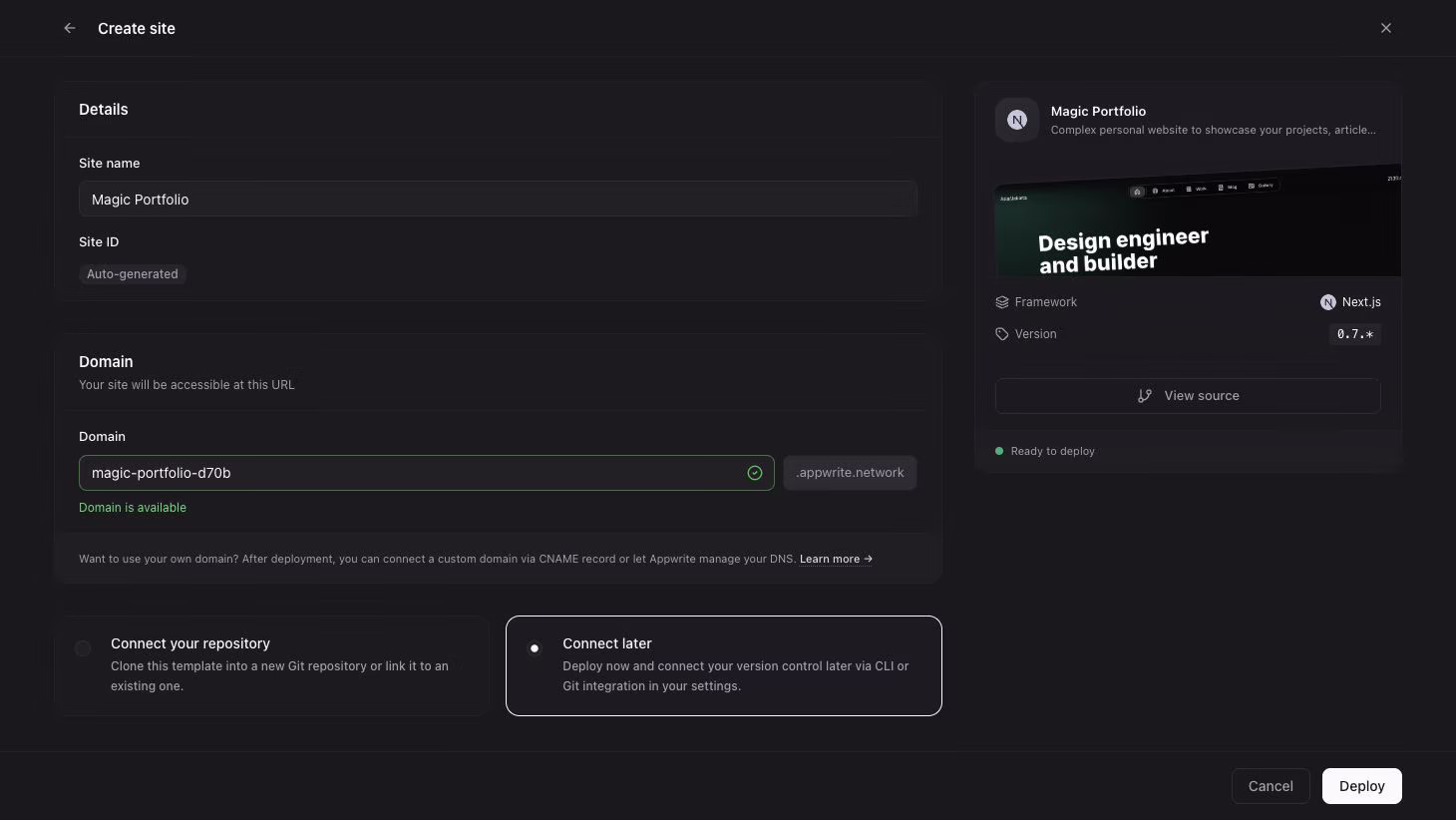Click the green domain available checkmark icon
1456x820 pixels.
pyautogui.click(x=755, y=473)
